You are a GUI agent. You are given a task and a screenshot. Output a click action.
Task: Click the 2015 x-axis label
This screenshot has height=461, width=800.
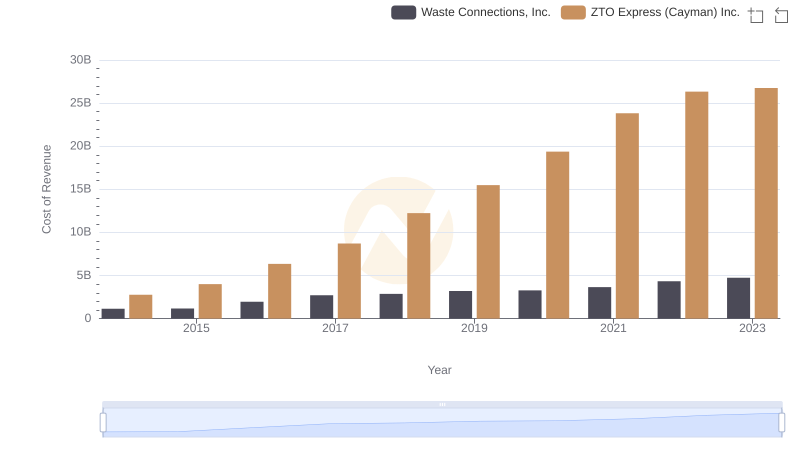[x=196, y=328]
